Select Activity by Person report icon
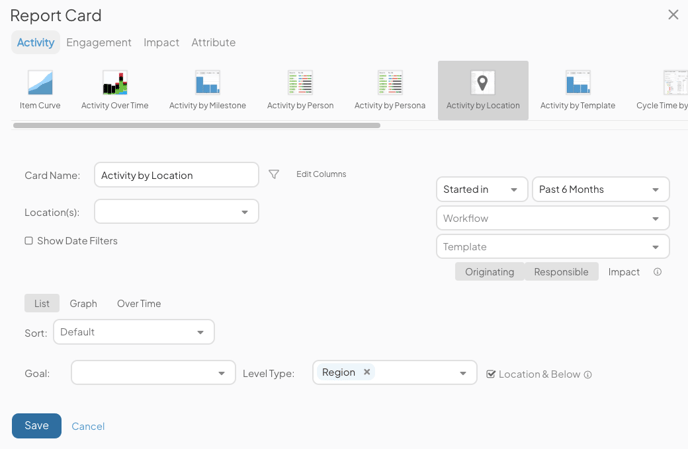Screen dimensions: 688x449 point(300,83)
